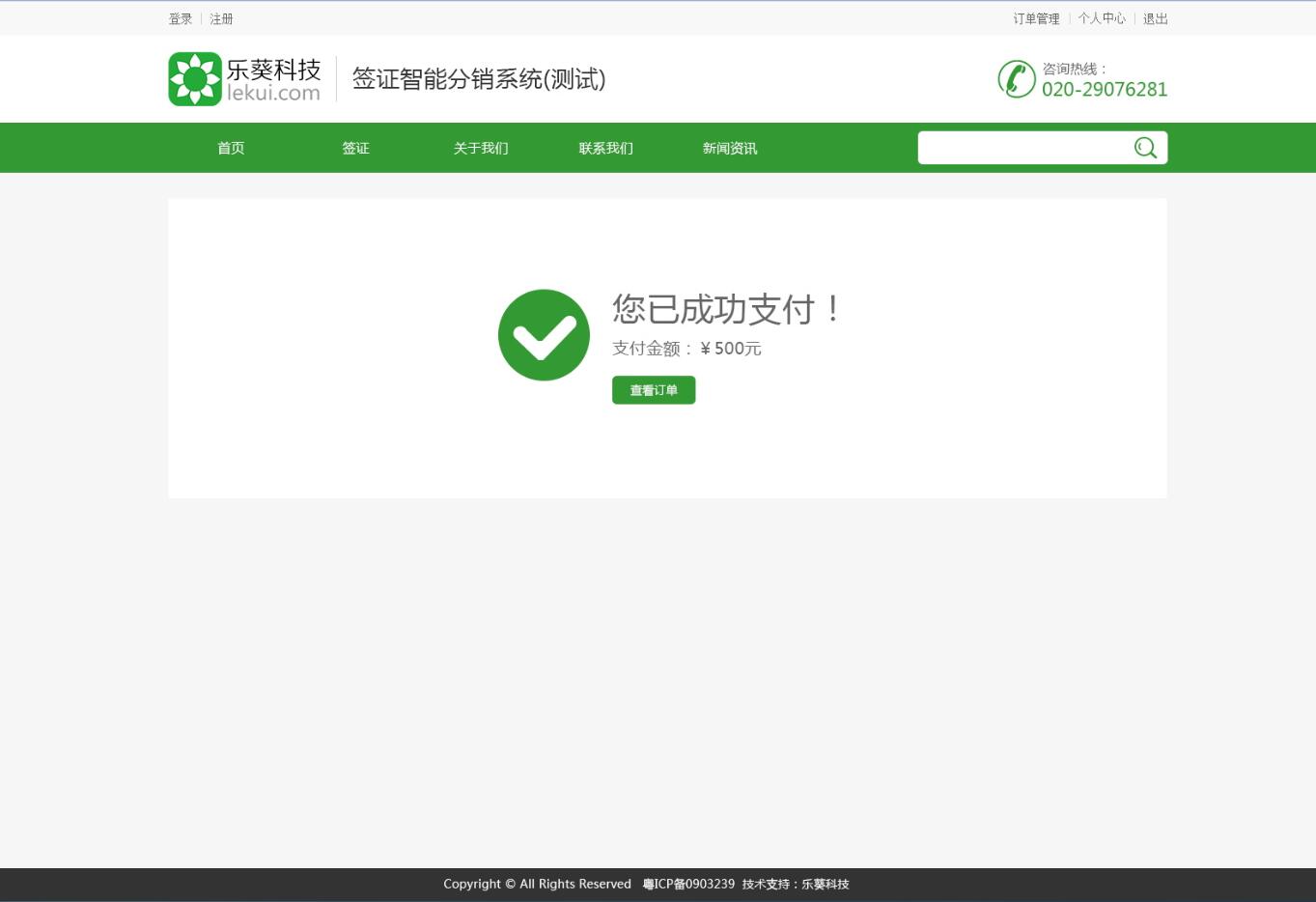Image resolution: width=1316 pixels, height=902 pixels.
Task: Click the 查看订单 button
Action: (x=653, y=389)
